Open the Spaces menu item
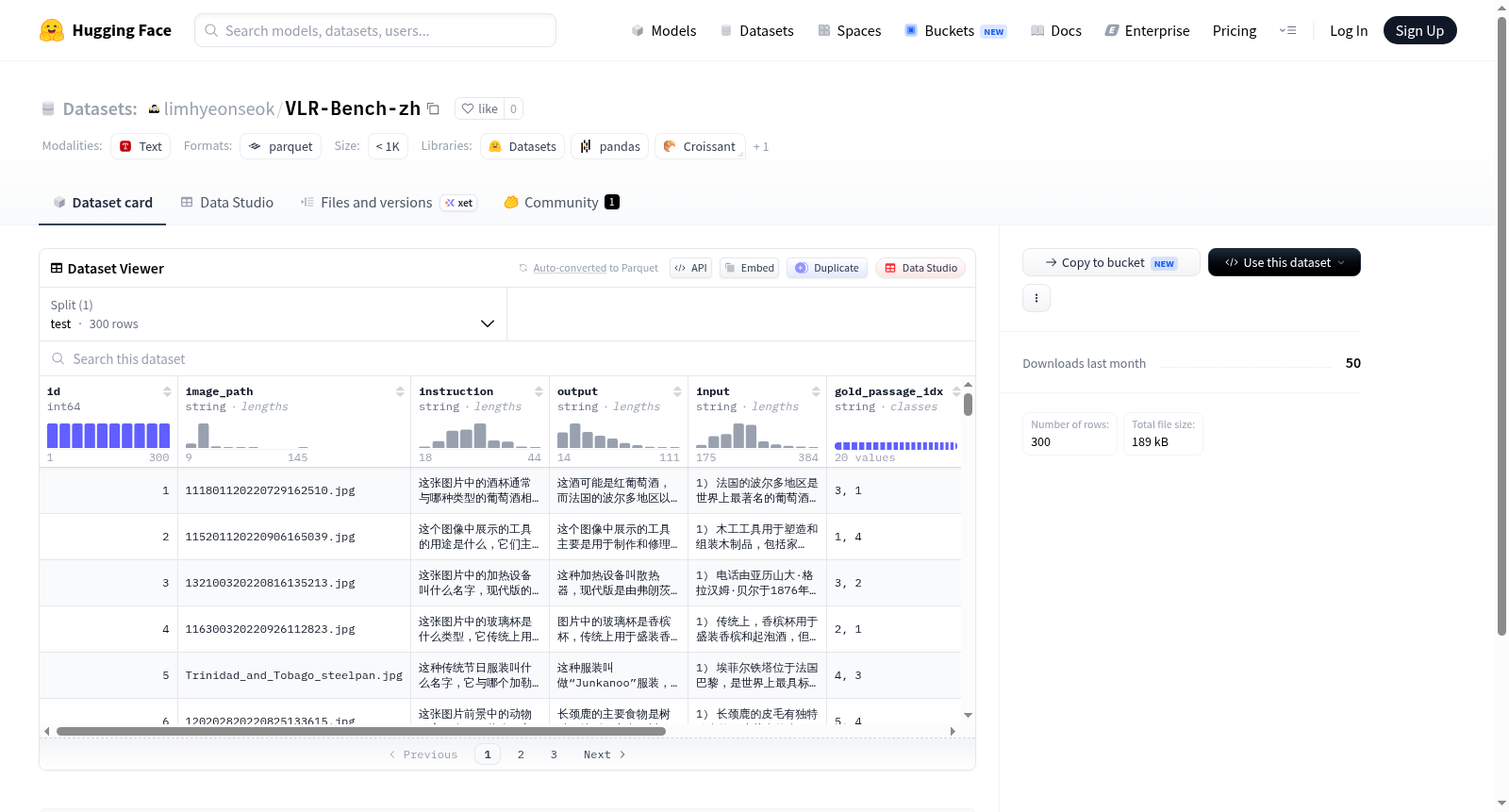Viewport: 1509px width, 812px height. pyautogui.click(x=849, y=30)
